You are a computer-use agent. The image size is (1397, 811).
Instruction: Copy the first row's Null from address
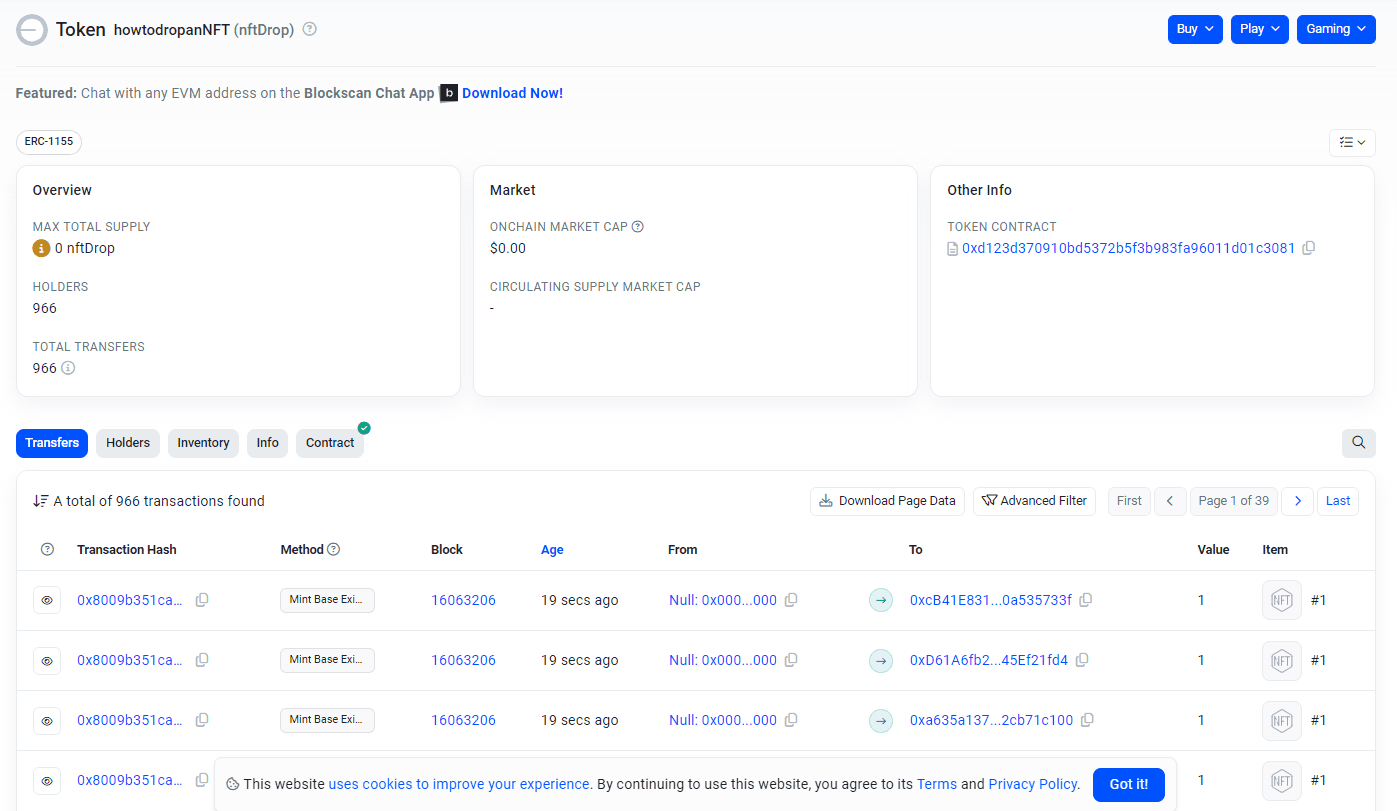tap(791, 600)
